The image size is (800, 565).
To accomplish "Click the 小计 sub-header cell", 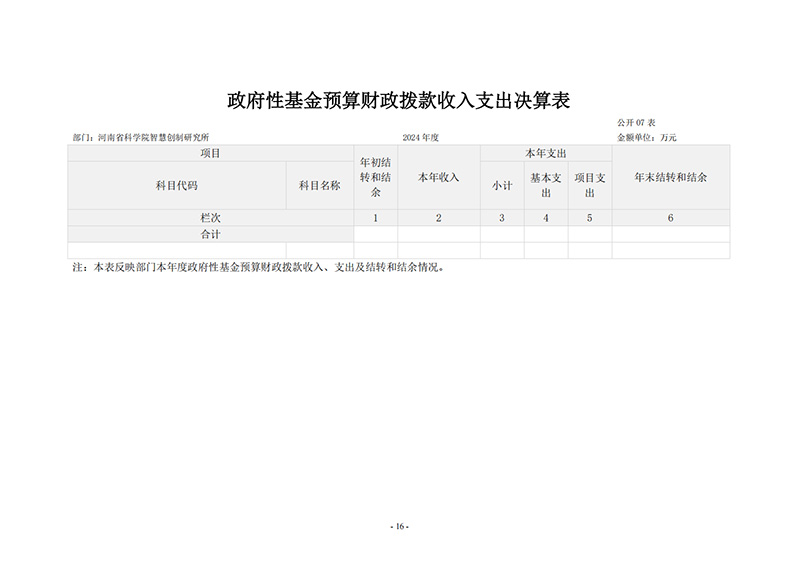I will (502, 186).
